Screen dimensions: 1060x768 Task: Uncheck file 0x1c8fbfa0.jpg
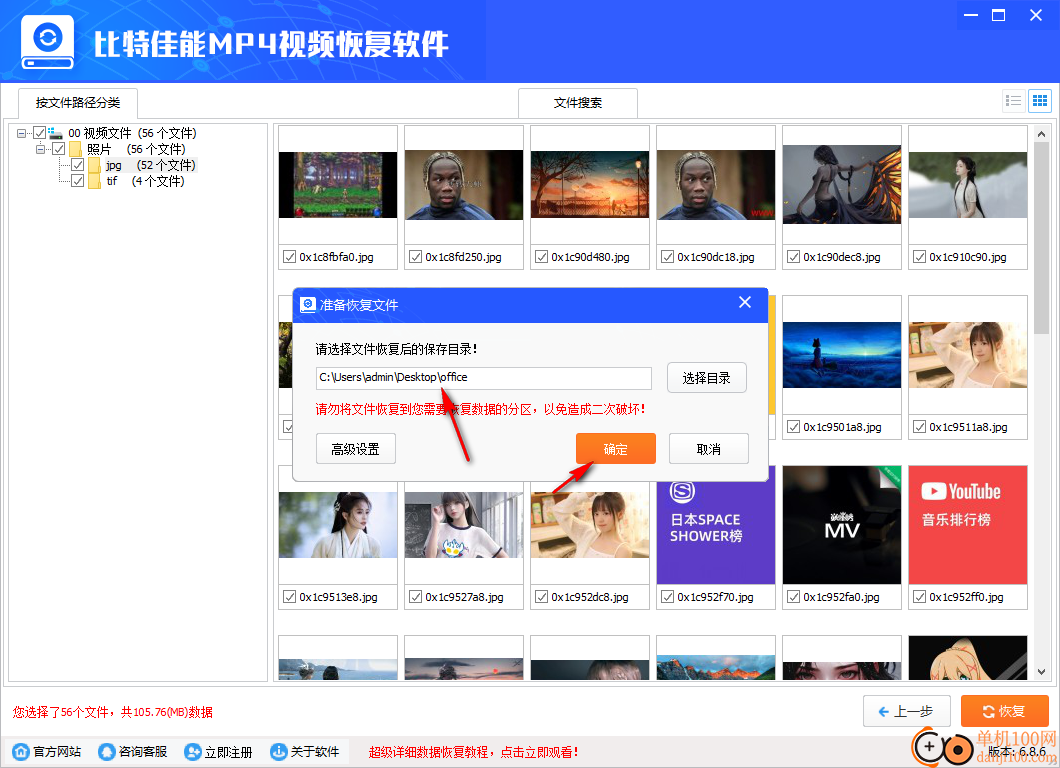click(289, 257)
